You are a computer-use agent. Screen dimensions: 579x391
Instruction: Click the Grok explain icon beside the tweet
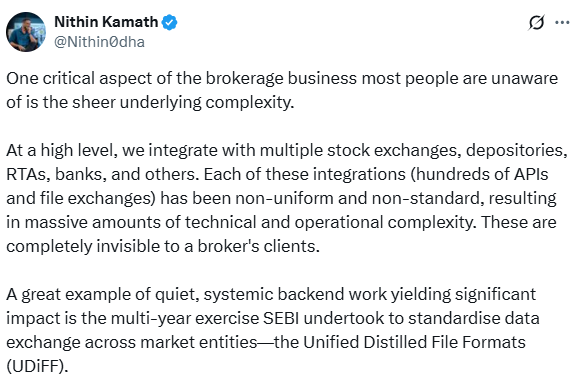[536, 23]
